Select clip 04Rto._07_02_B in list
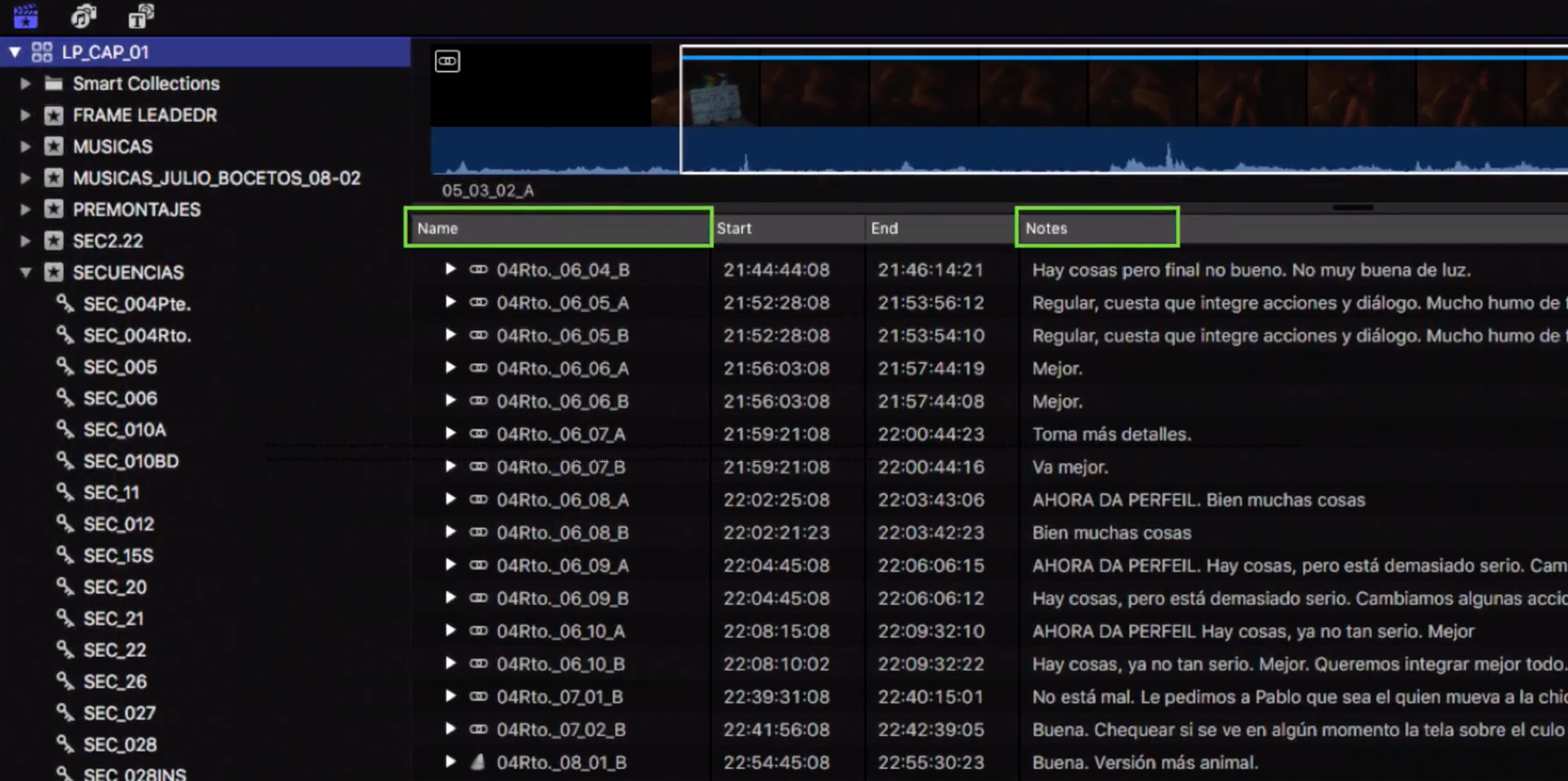Viewport: 1568px width, 781px height. 561,729
